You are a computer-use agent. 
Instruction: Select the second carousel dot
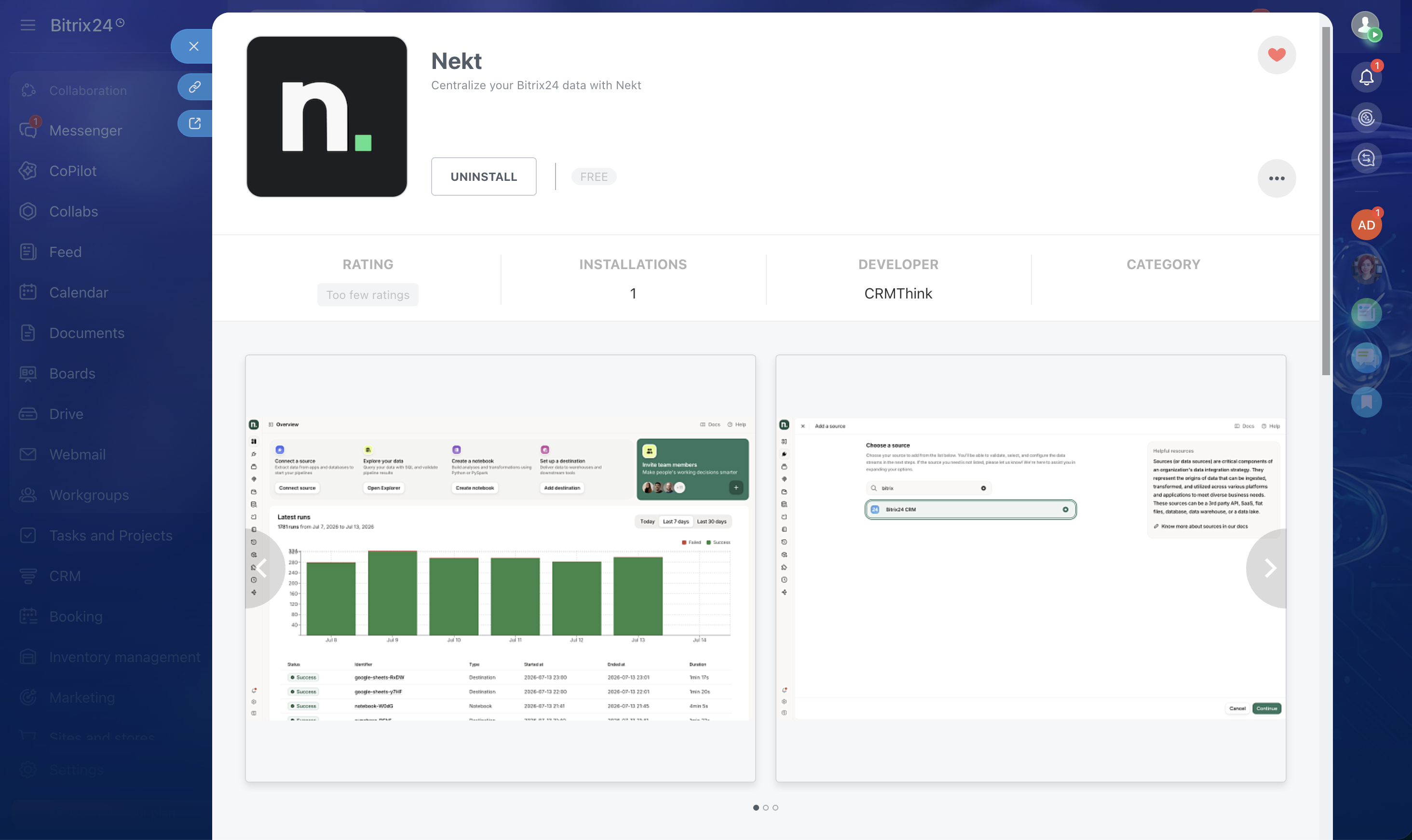pos(765,808)
